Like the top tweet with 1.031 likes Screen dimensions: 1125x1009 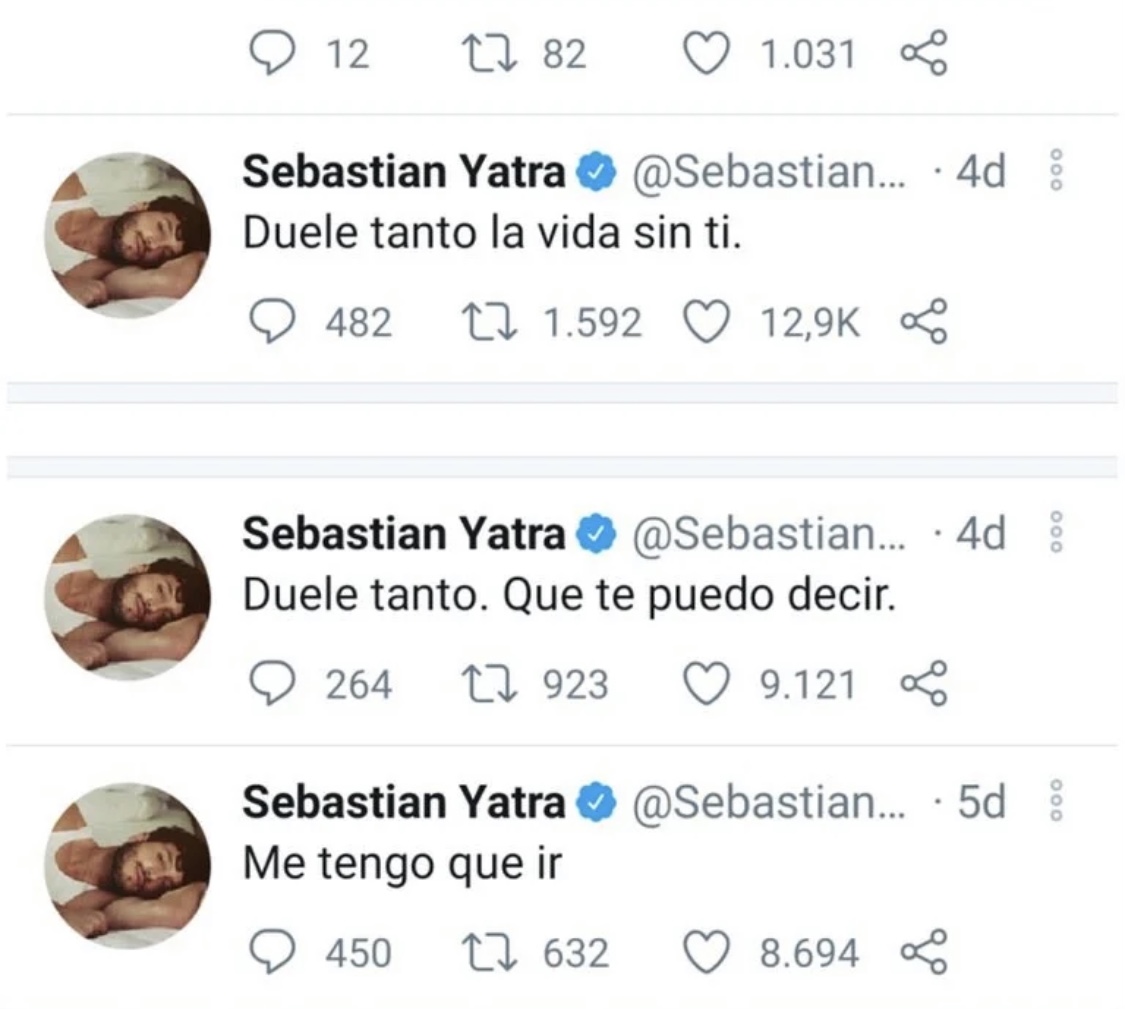pyautogui.click(x=707, y=54)
